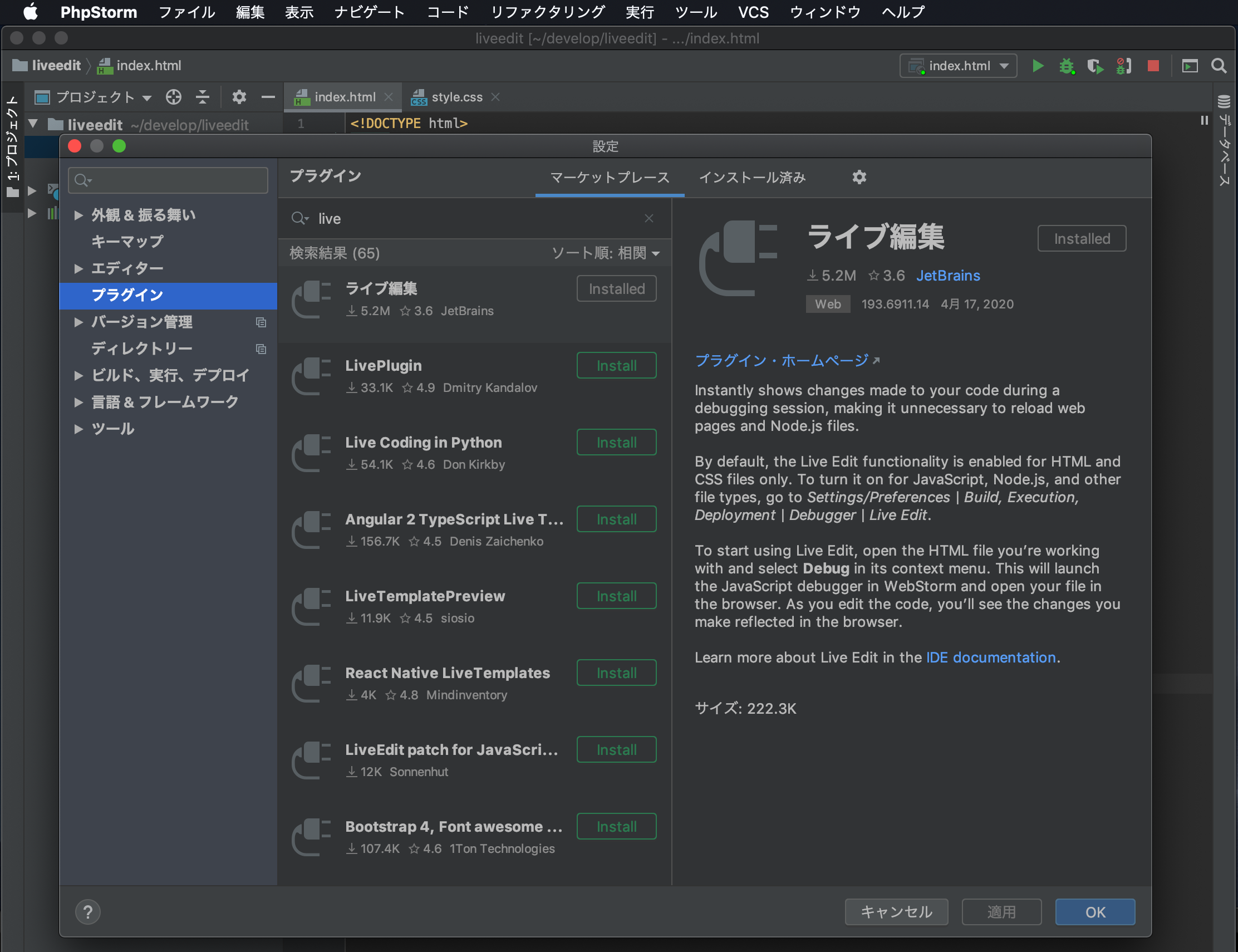Start debugging with the bug icon
The image size is (1238, 952).
[1068, 66]
